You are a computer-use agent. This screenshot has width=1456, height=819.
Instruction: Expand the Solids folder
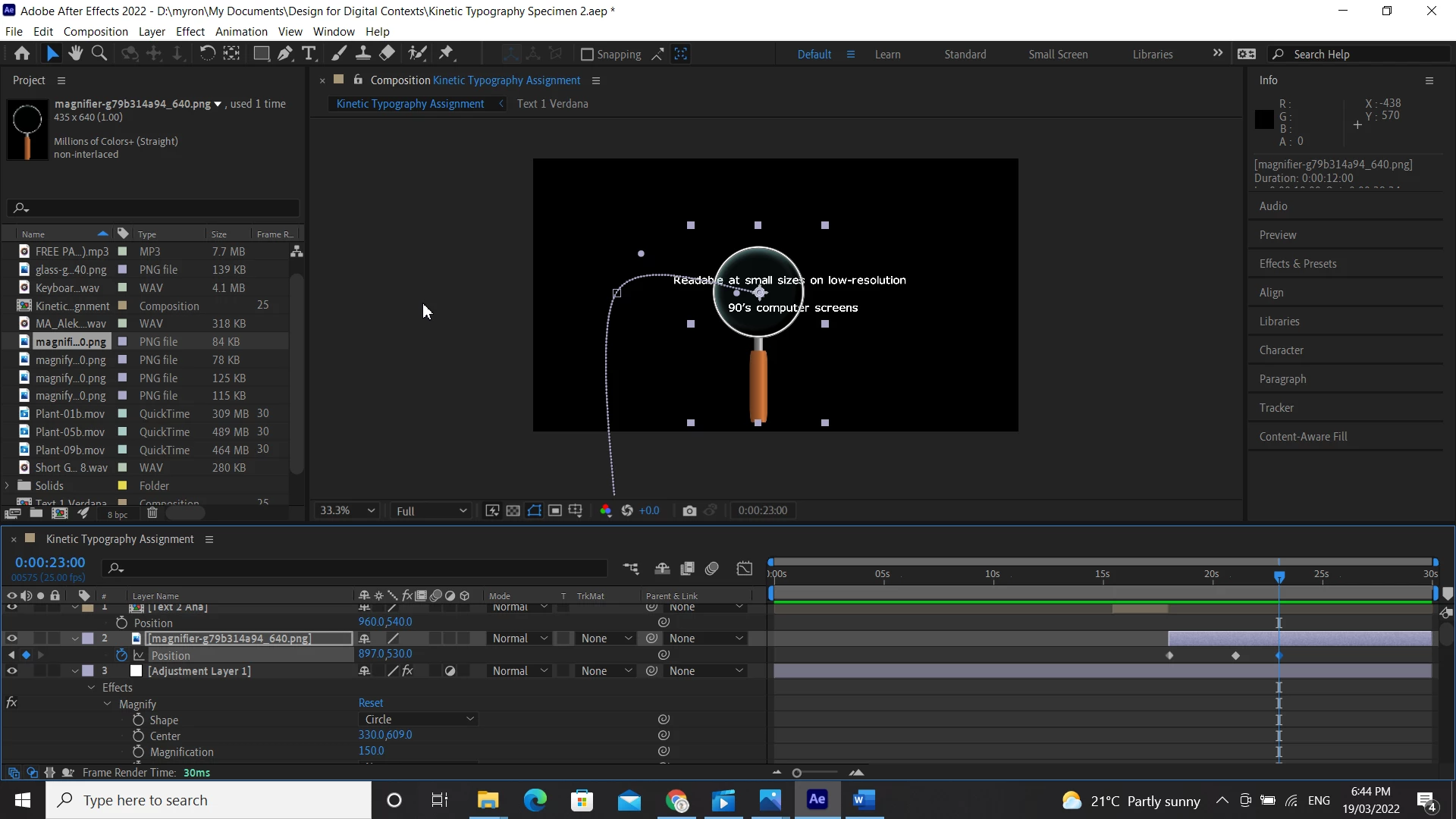point(8,485)
